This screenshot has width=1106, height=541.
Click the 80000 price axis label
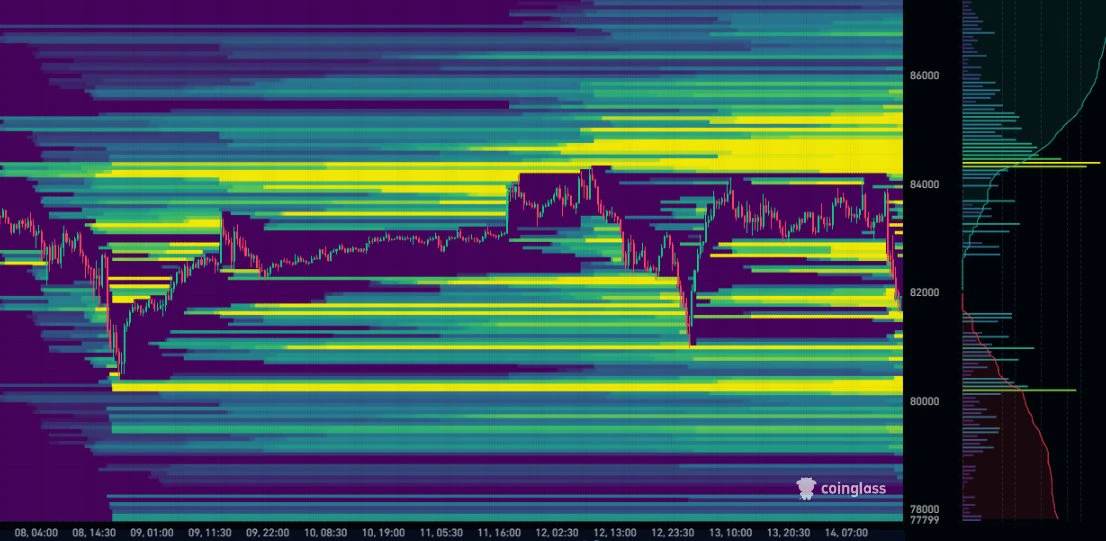click(924, 401)
